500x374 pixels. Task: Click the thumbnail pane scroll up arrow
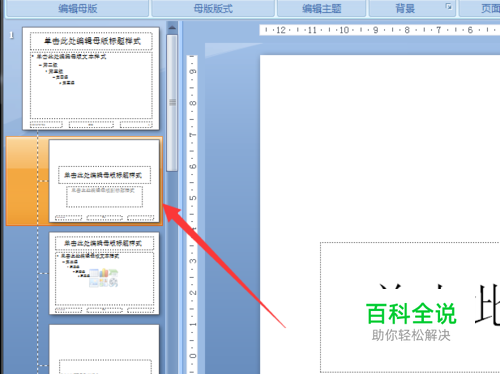(x=172, y=28)
